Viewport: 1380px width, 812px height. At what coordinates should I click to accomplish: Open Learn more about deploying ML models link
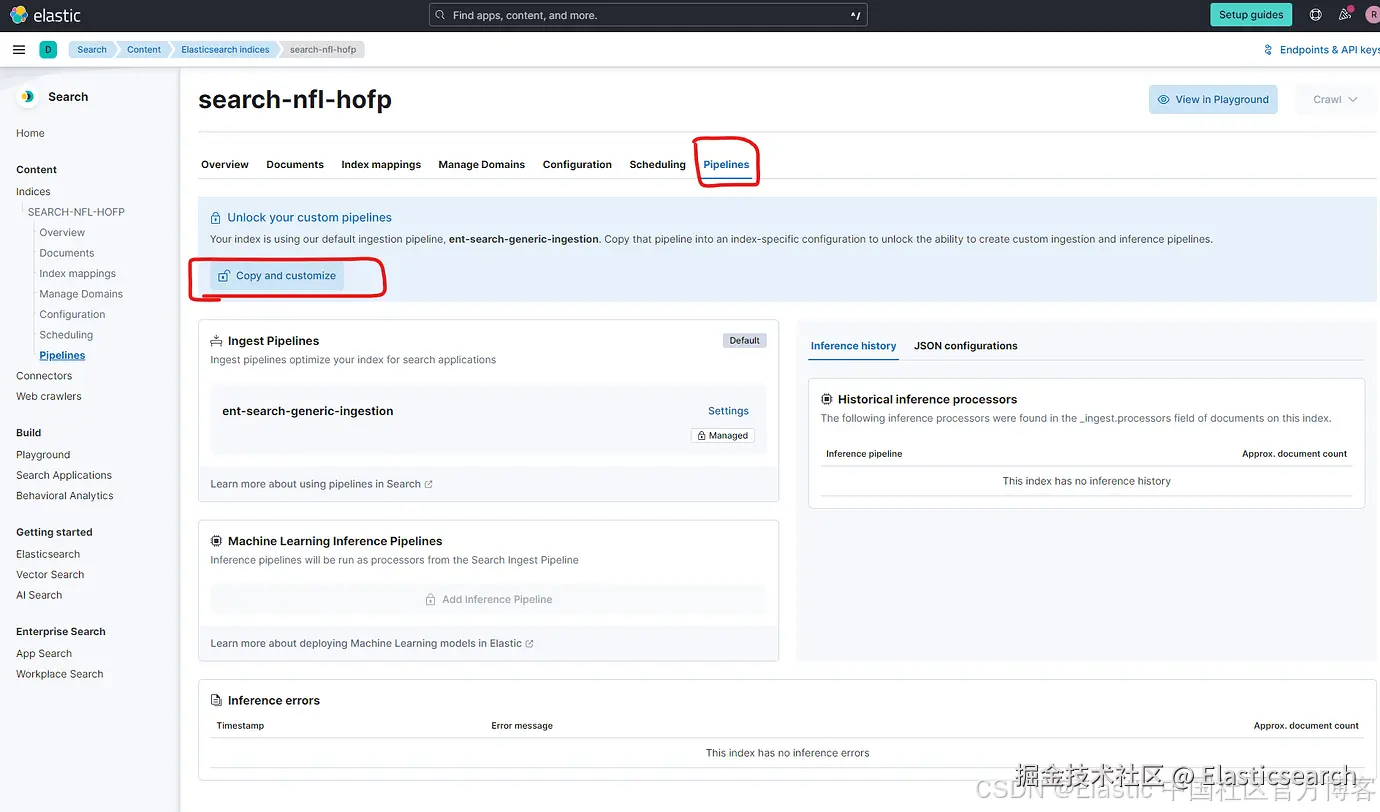(x=372, y=643)
